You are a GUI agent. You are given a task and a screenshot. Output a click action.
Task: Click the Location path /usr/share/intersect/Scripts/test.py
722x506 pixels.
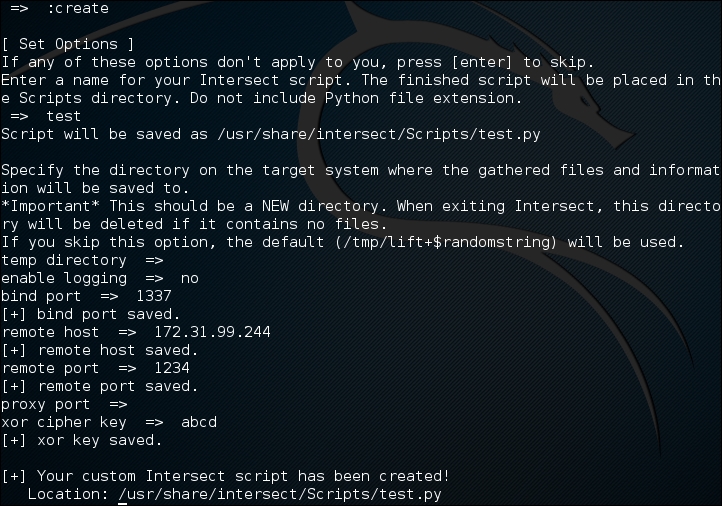pos(279,494)
